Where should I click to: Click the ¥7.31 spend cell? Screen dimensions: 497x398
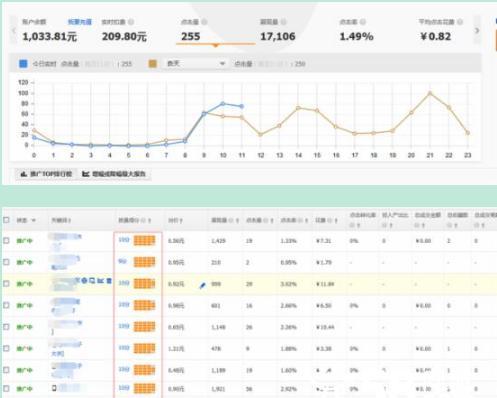[x=323, y=241]
